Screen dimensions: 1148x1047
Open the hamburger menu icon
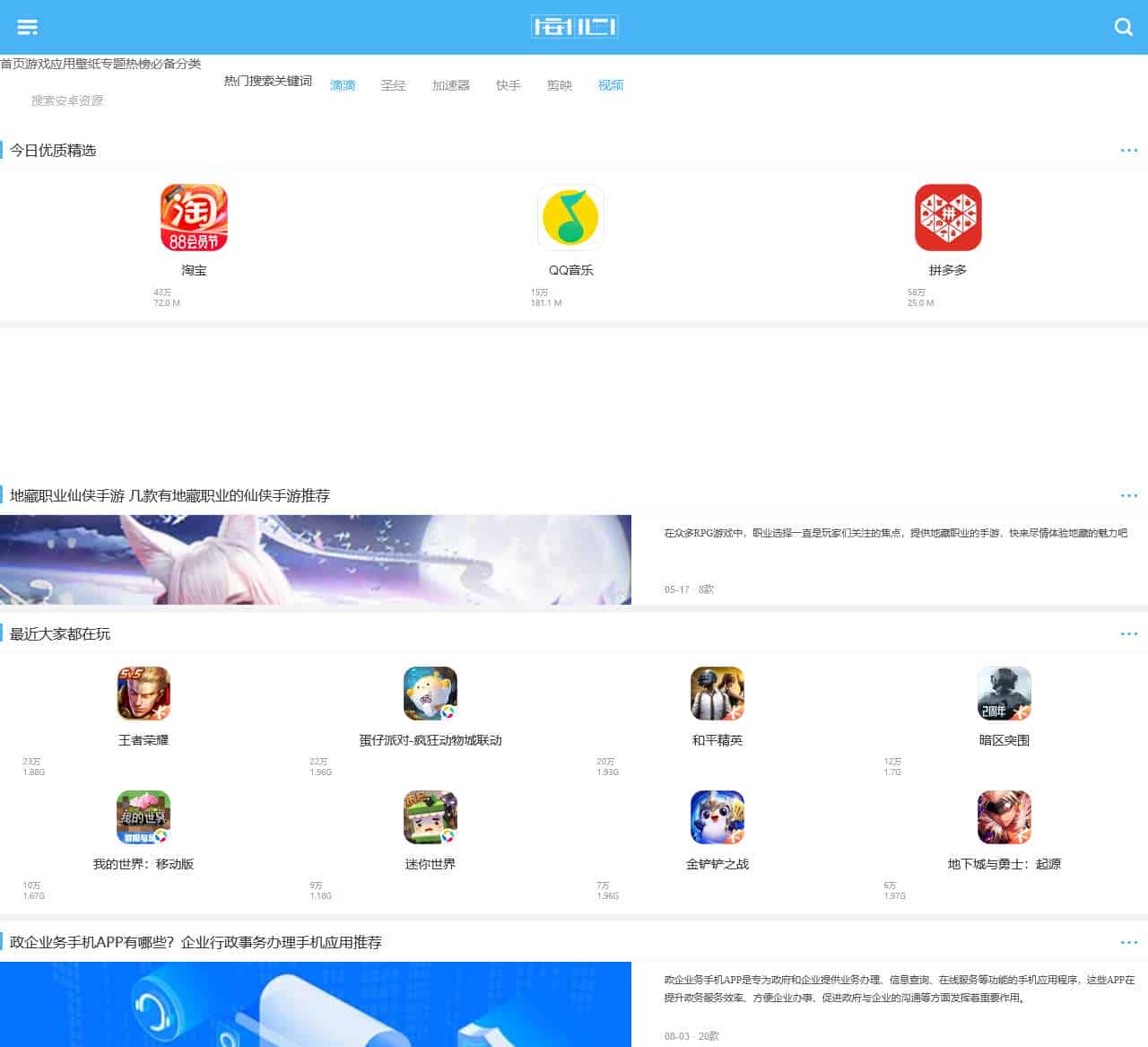tap(28, 27)
